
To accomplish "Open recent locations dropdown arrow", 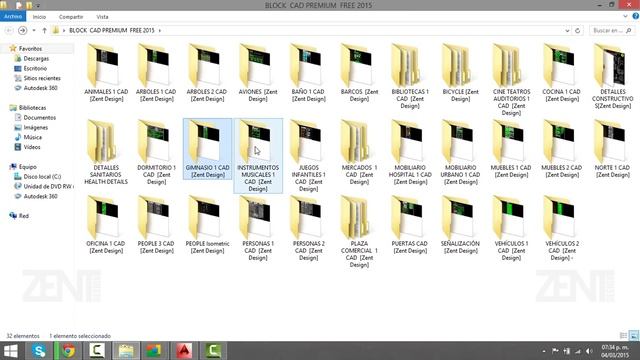I will pyautogui.click(x=34, y=31).
